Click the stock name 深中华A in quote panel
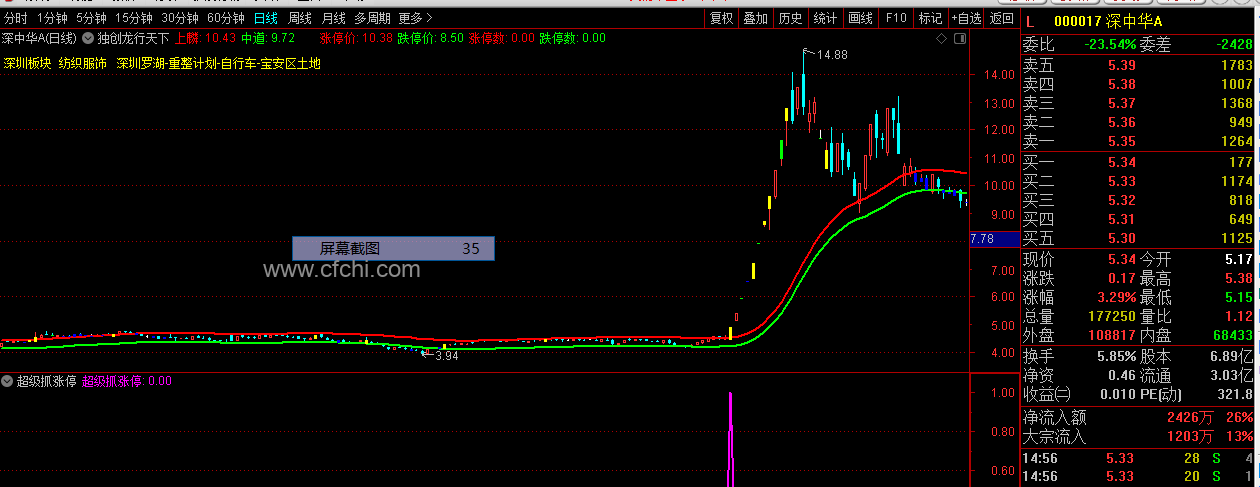This screenshot has height=487, width=1260. [1135, 21]
